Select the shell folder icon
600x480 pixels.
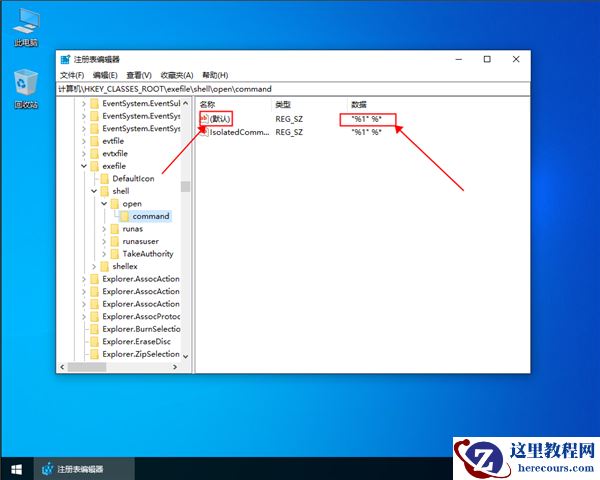point(104,191)
